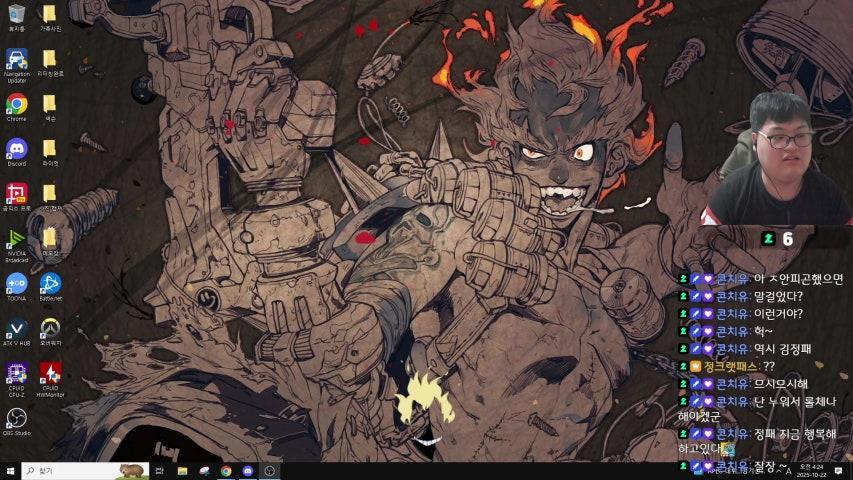Launch Discord from the desktop shortcut
The width and height of the screenshot is (853, 480).
(16, 152)
